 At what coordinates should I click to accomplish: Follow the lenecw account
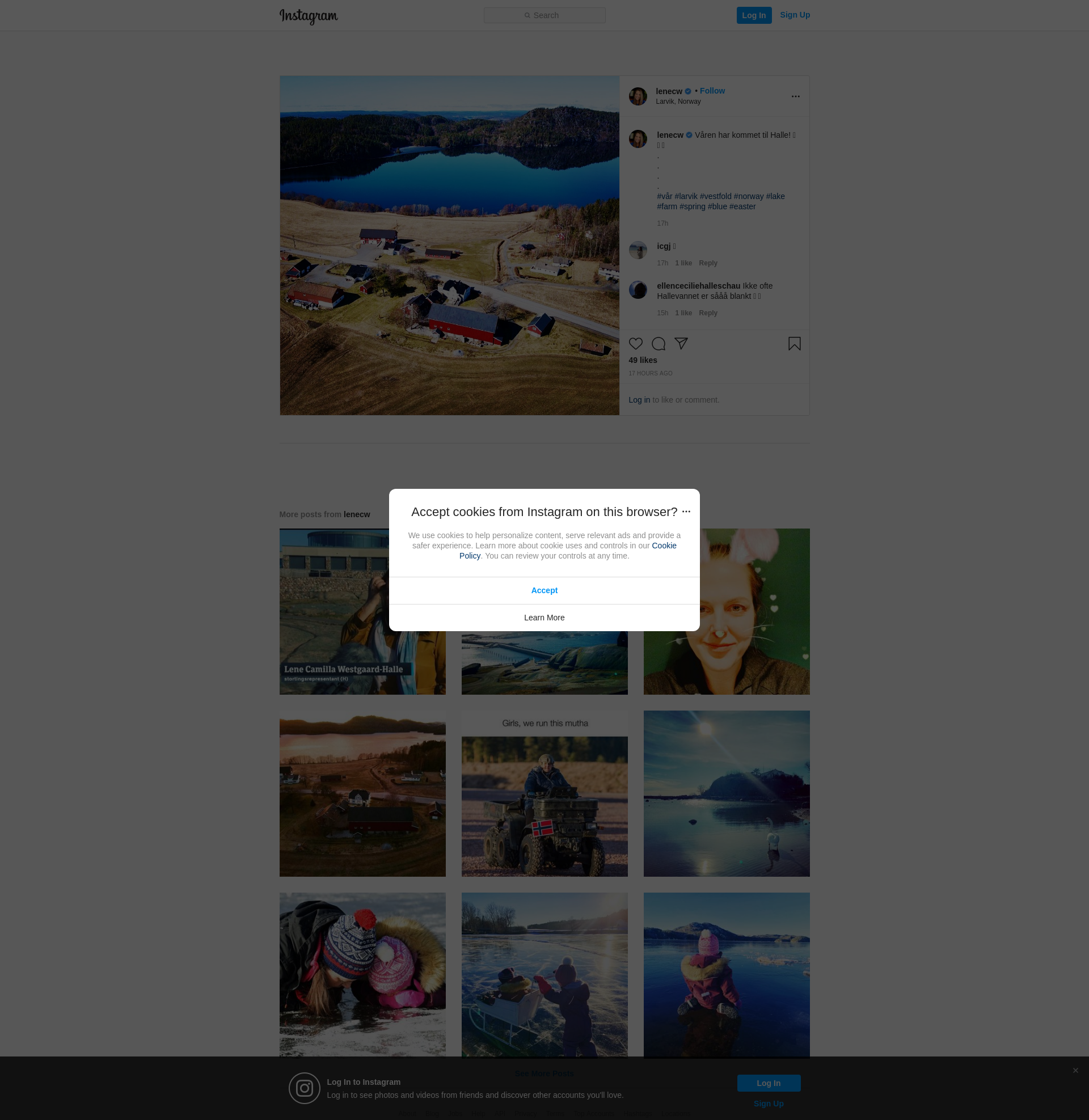coord(712,91)
